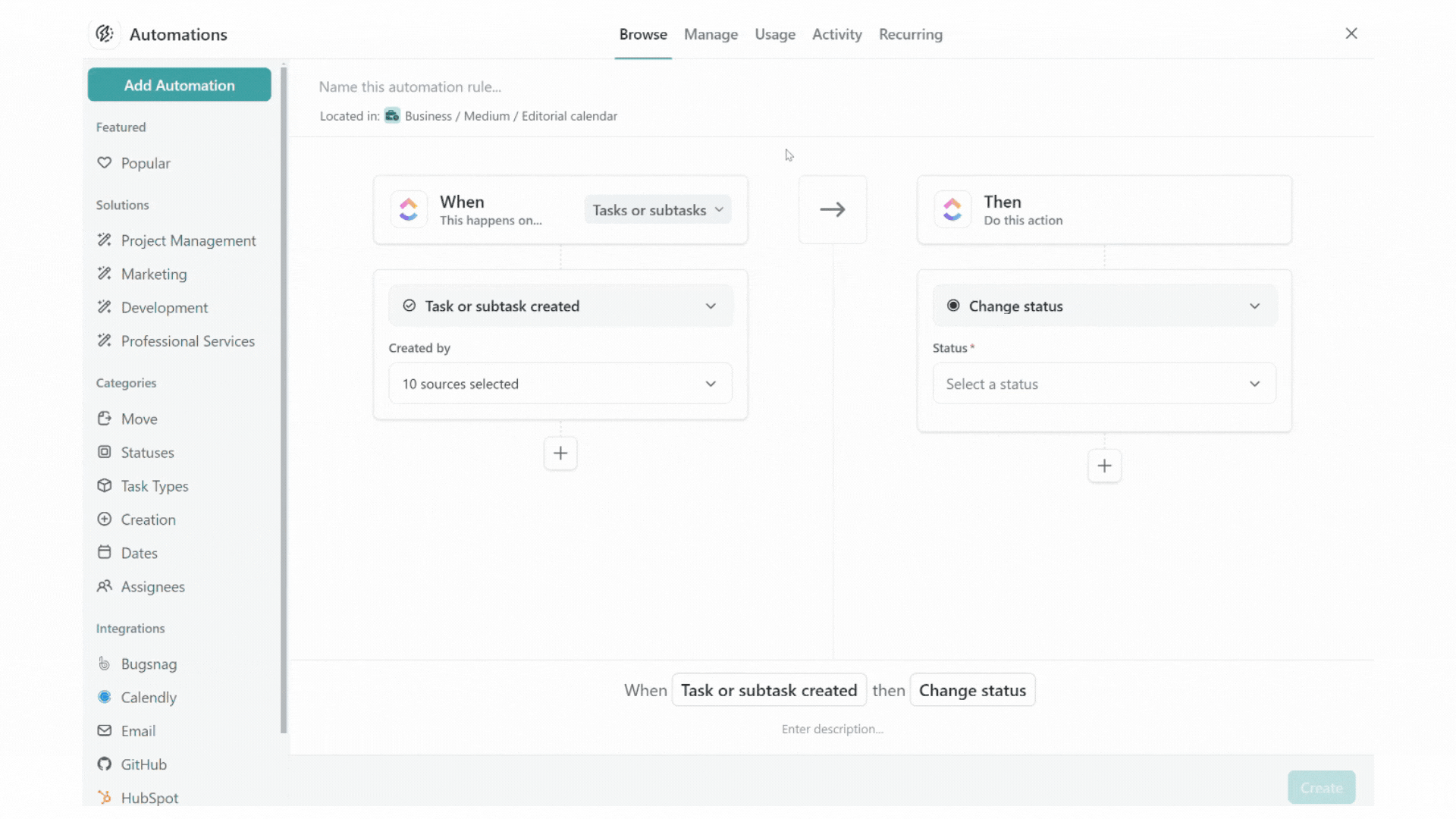
Task: Switch to the Manage tab
Action: [711, 35]
